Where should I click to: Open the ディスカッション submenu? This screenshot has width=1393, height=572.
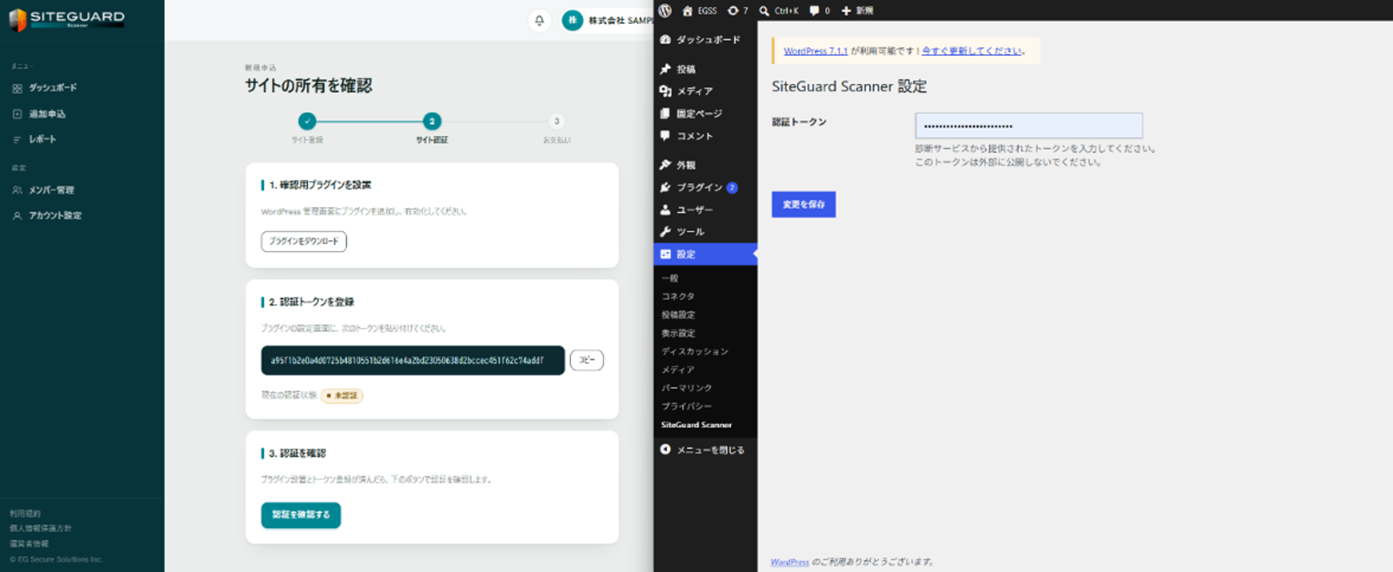(695, 351)
